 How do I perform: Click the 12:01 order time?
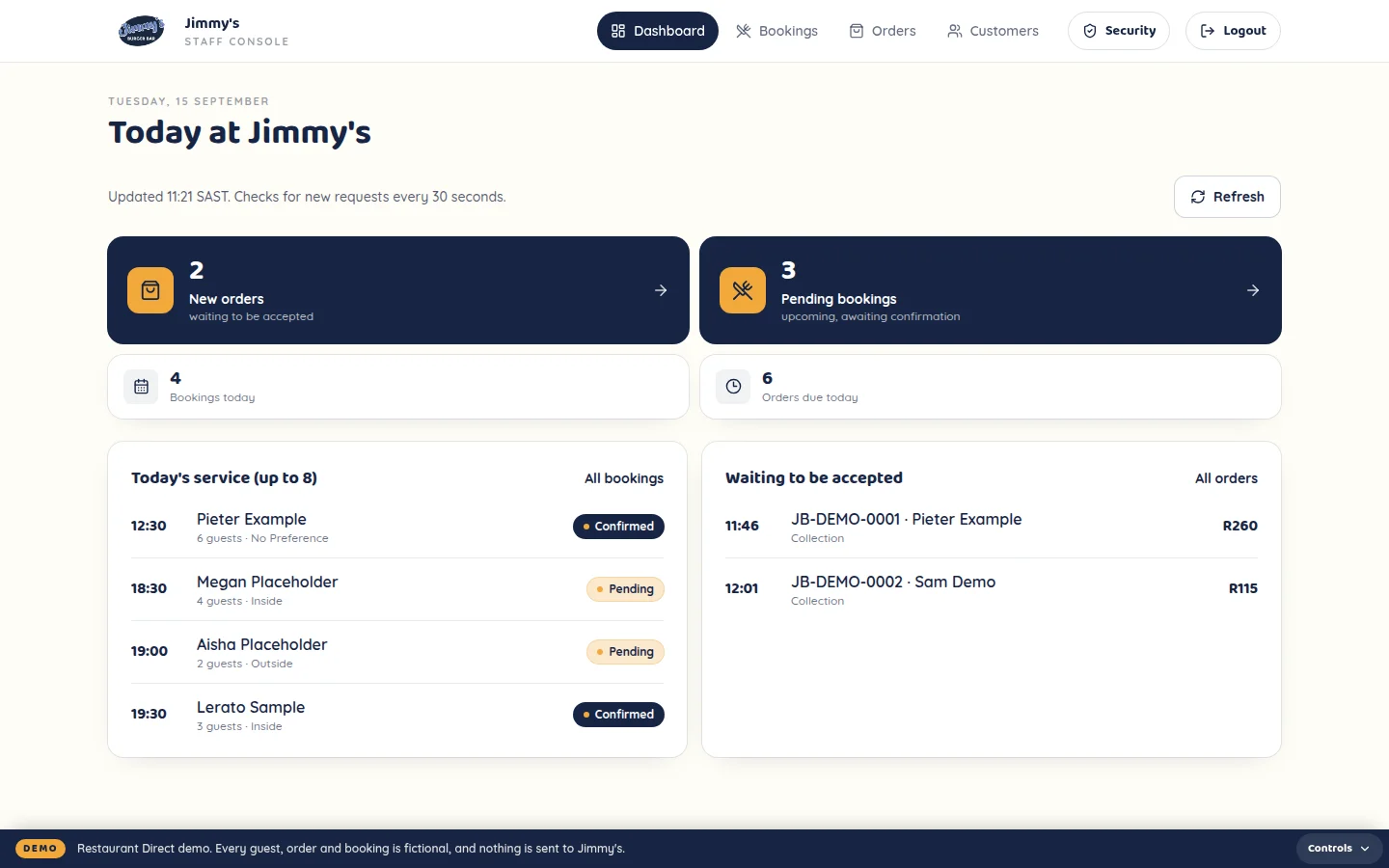pos(742,588)
